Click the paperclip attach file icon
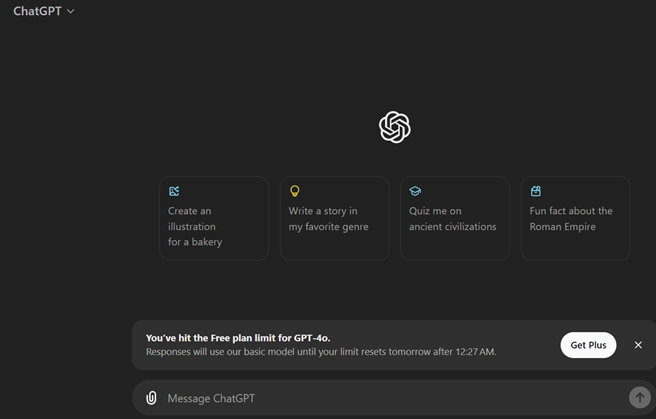 [151, 398]
